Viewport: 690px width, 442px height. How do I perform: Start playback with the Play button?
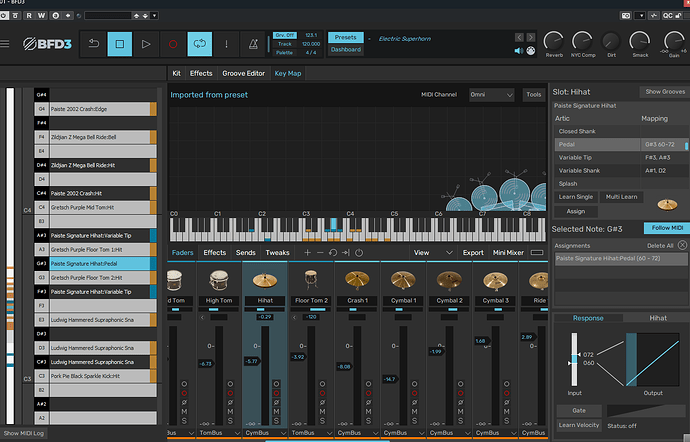tap(146, 44)
